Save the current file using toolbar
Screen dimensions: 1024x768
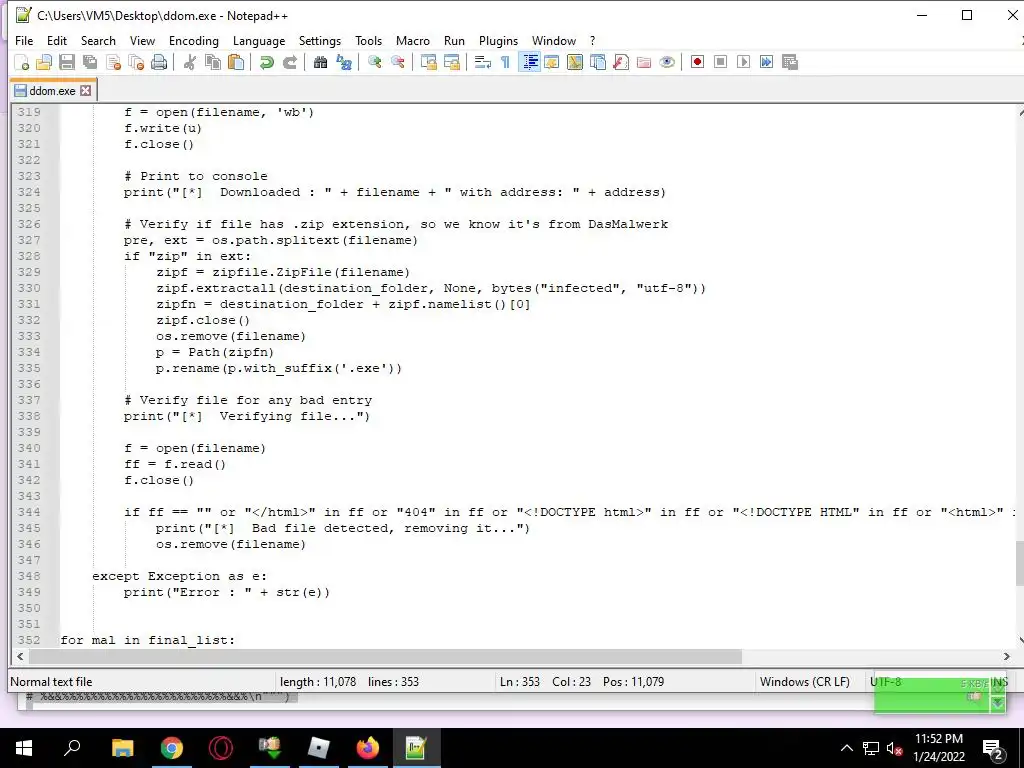[67, 62]
